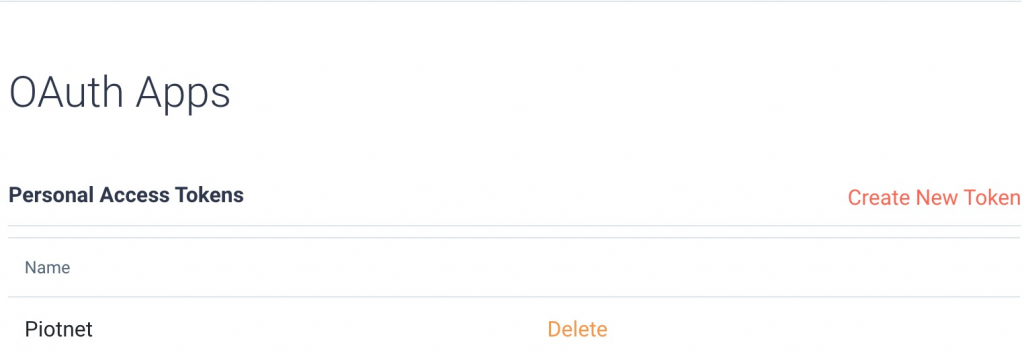Click the Personal Access Tokens section title
Screen dimensions: 1024x364
[126, 195]
